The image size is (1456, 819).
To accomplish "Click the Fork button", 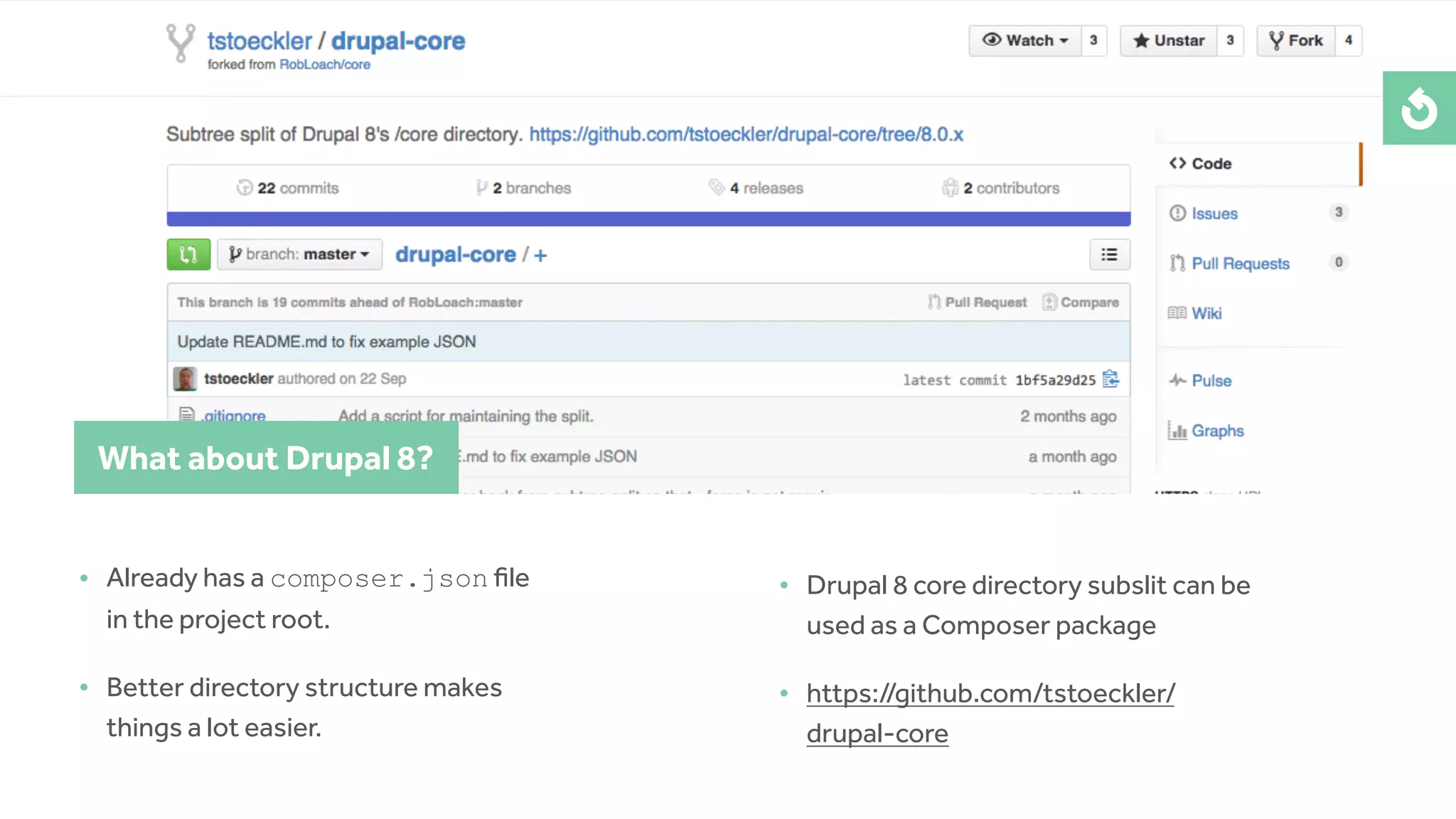I will [1295, 41].
